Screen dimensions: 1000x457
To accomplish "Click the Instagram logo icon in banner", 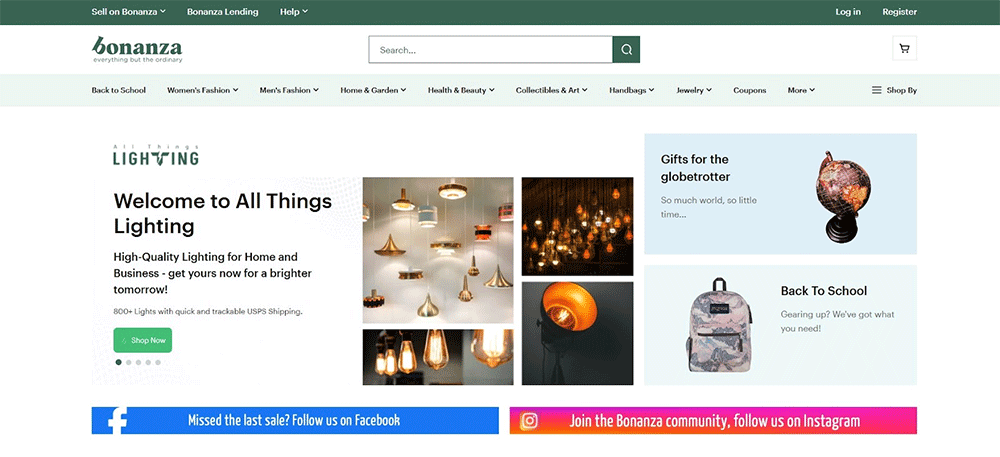I will tap(530, 421).
